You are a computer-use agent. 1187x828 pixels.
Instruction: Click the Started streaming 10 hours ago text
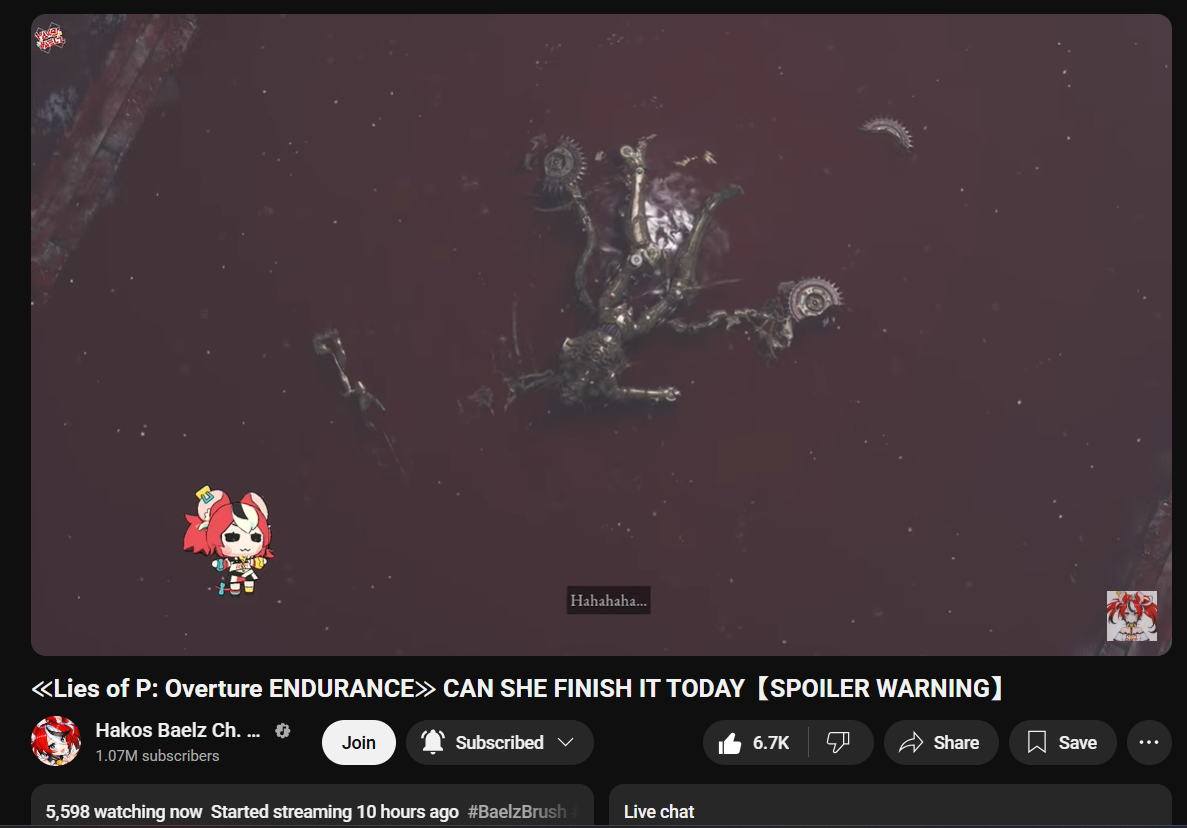pos(335,812)
